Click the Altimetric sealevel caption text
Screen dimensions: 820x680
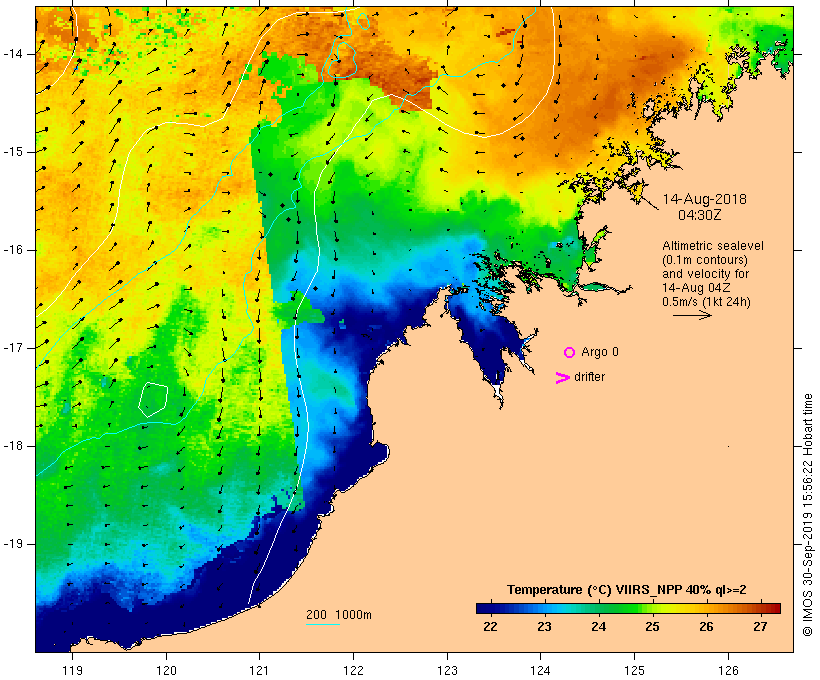[713, 246]
